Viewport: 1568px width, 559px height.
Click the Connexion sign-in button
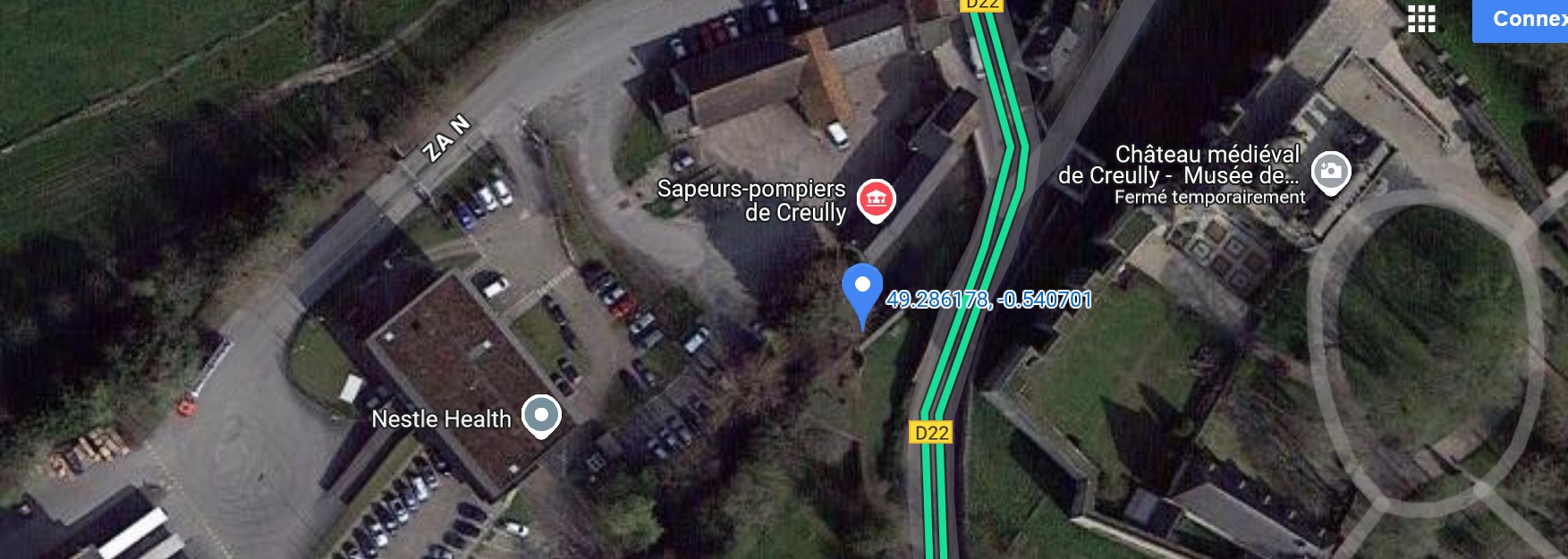(x=1521, y=20)
